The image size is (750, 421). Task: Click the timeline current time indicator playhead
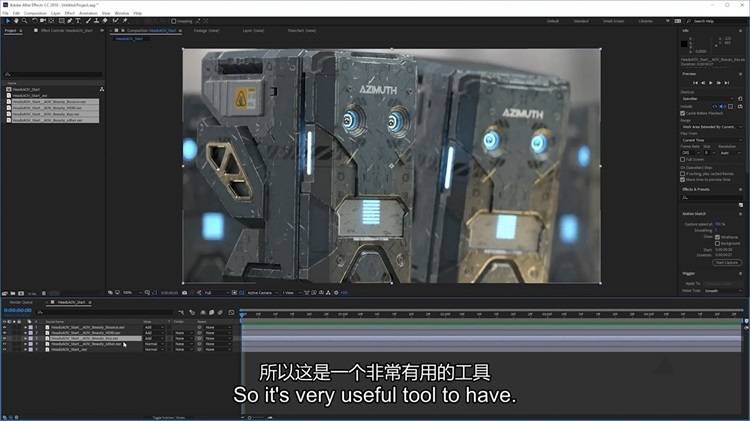tap(243, 314)
